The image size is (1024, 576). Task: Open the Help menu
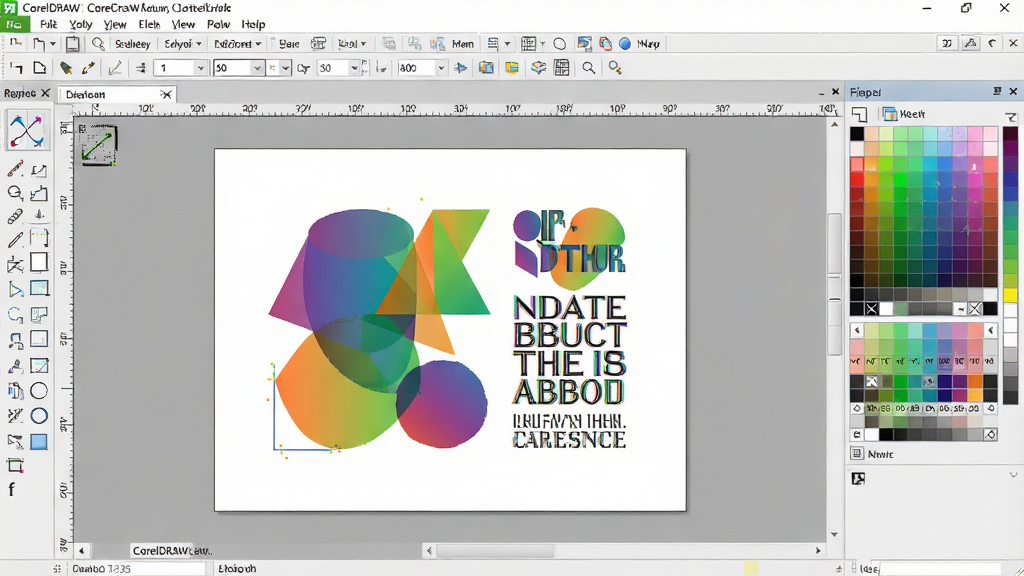(x=253, y=24)
